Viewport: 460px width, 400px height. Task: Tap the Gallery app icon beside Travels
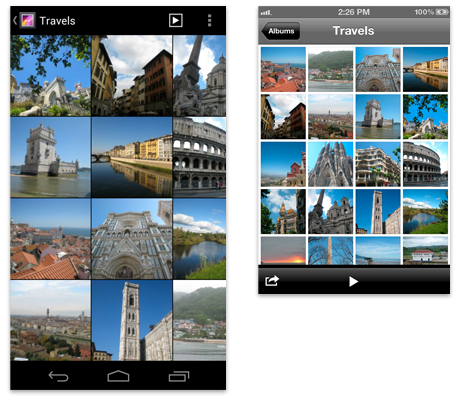pyautogui.click(x=27, y=20)
